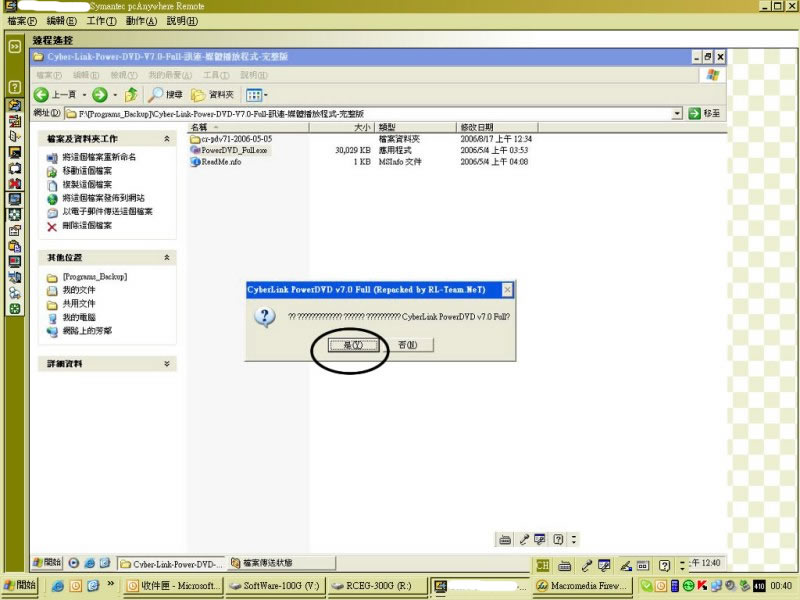
Task: Expand the 詳細資料 panel
Action: (167, 364)
